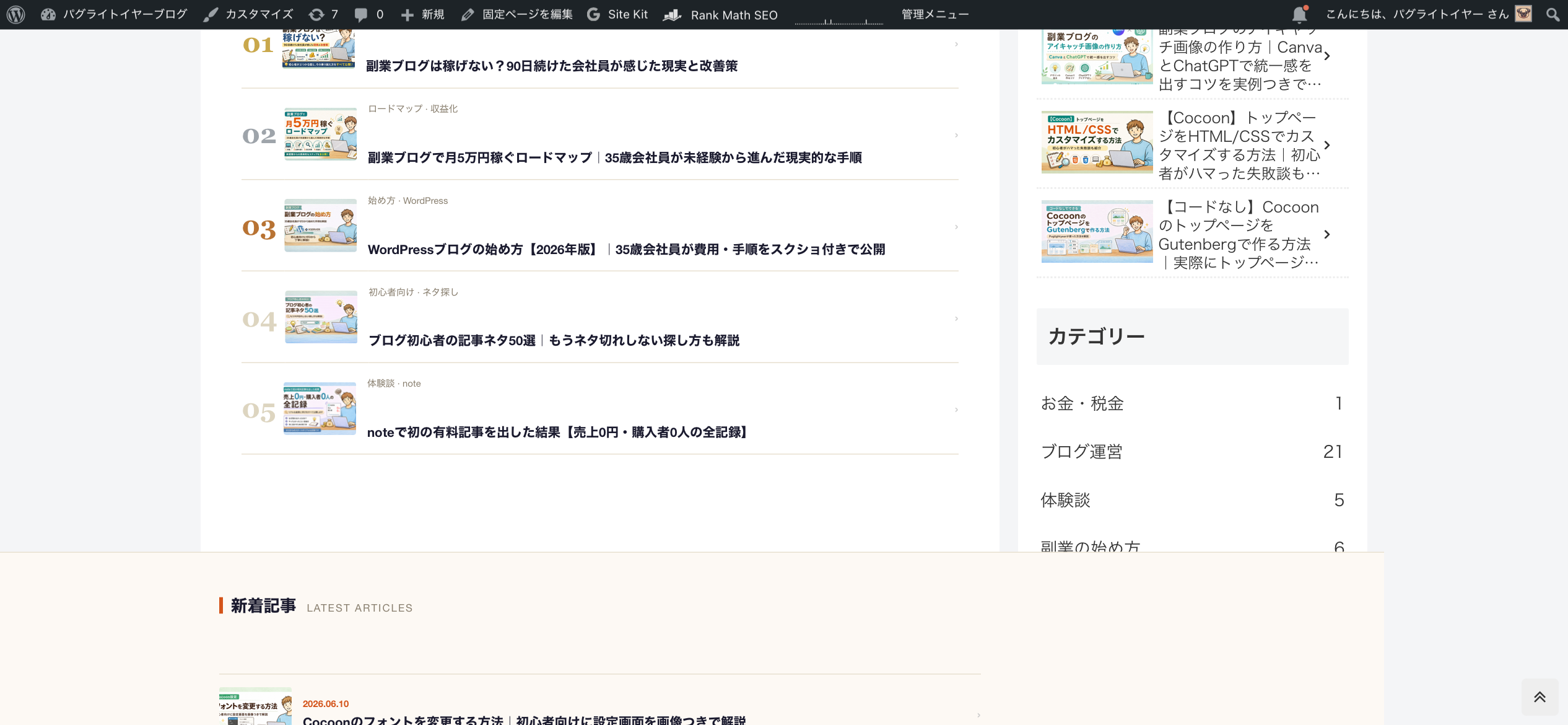Open 副業の始め方 category

pyautogui.click(x=1192, y=544)
